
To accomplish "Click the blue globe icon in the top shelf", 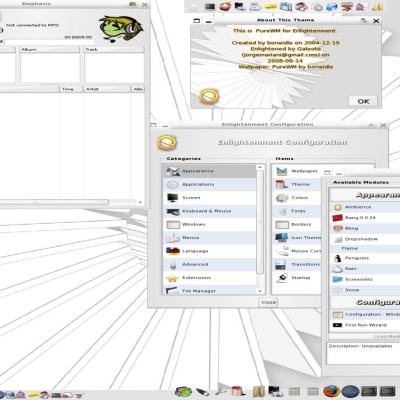I will (x=332, y=7).
